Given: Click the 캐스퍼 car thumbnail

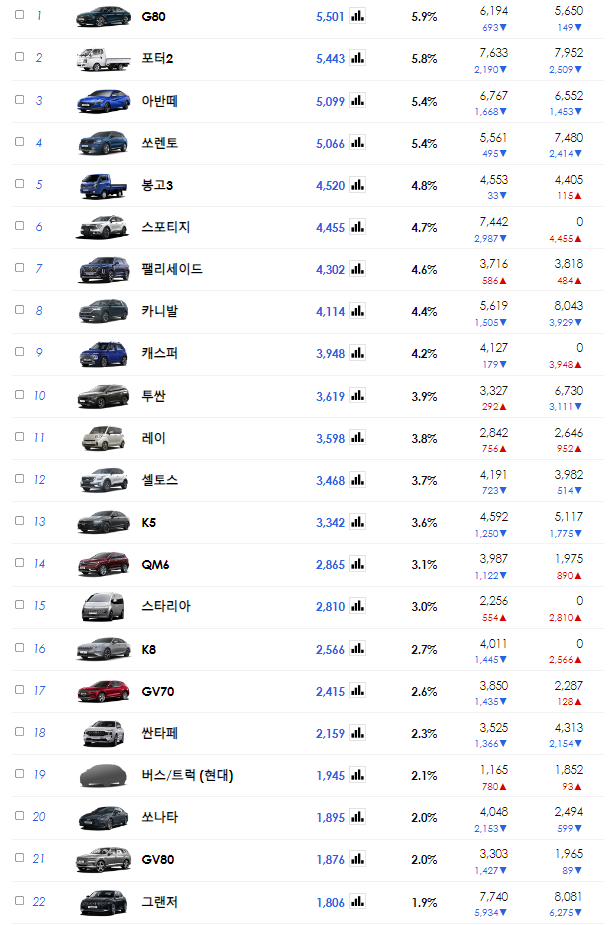Looking at the screenshot, I should [103, 353].
